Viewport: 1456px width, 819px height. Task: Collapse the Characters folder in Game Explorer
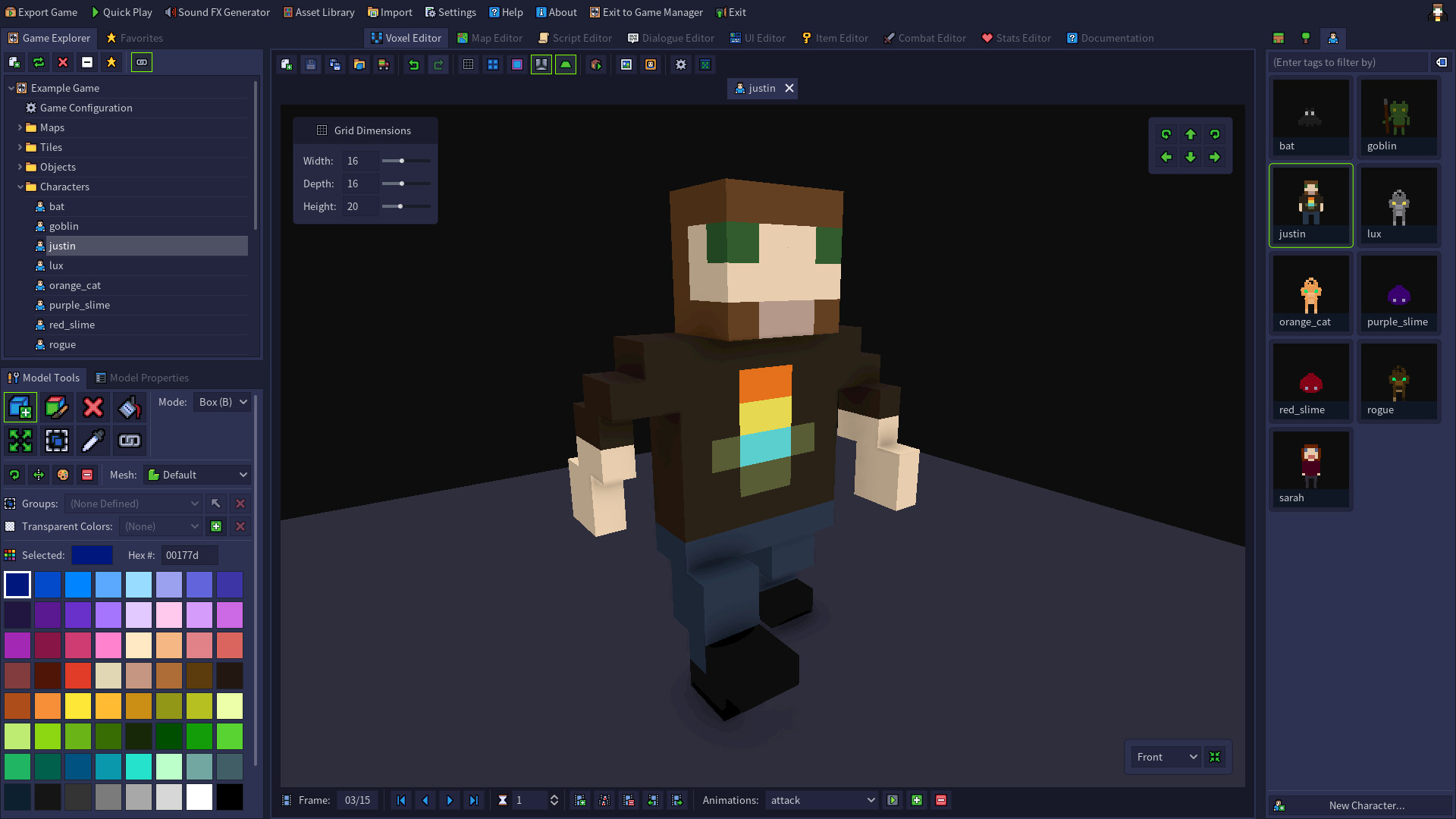click(x=20, y=187)
